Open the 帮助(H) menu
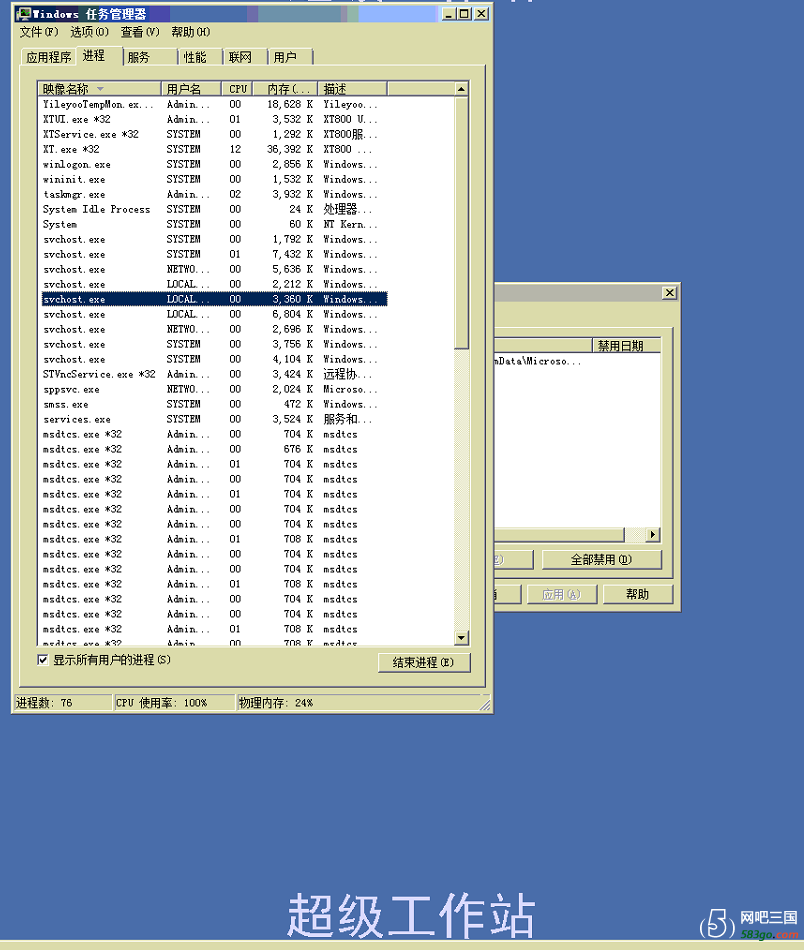Screen dimensions: 804x950 coord(191,32)
